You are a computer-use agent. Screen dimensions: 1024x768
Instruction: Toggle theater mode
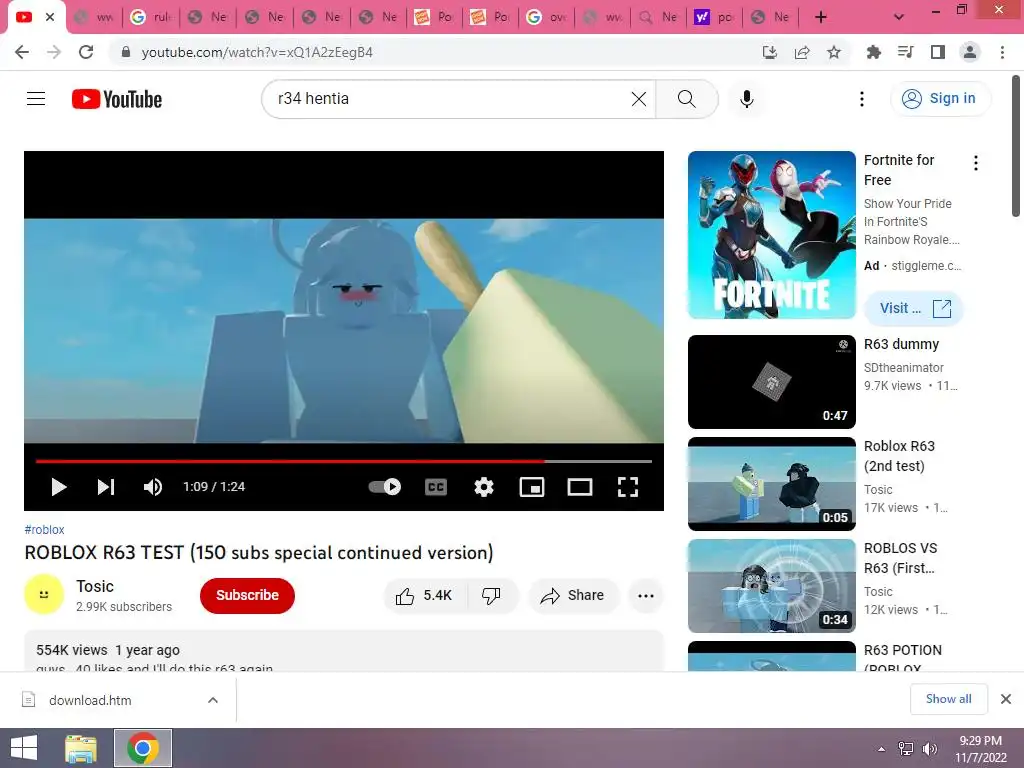tap(579, 487)
